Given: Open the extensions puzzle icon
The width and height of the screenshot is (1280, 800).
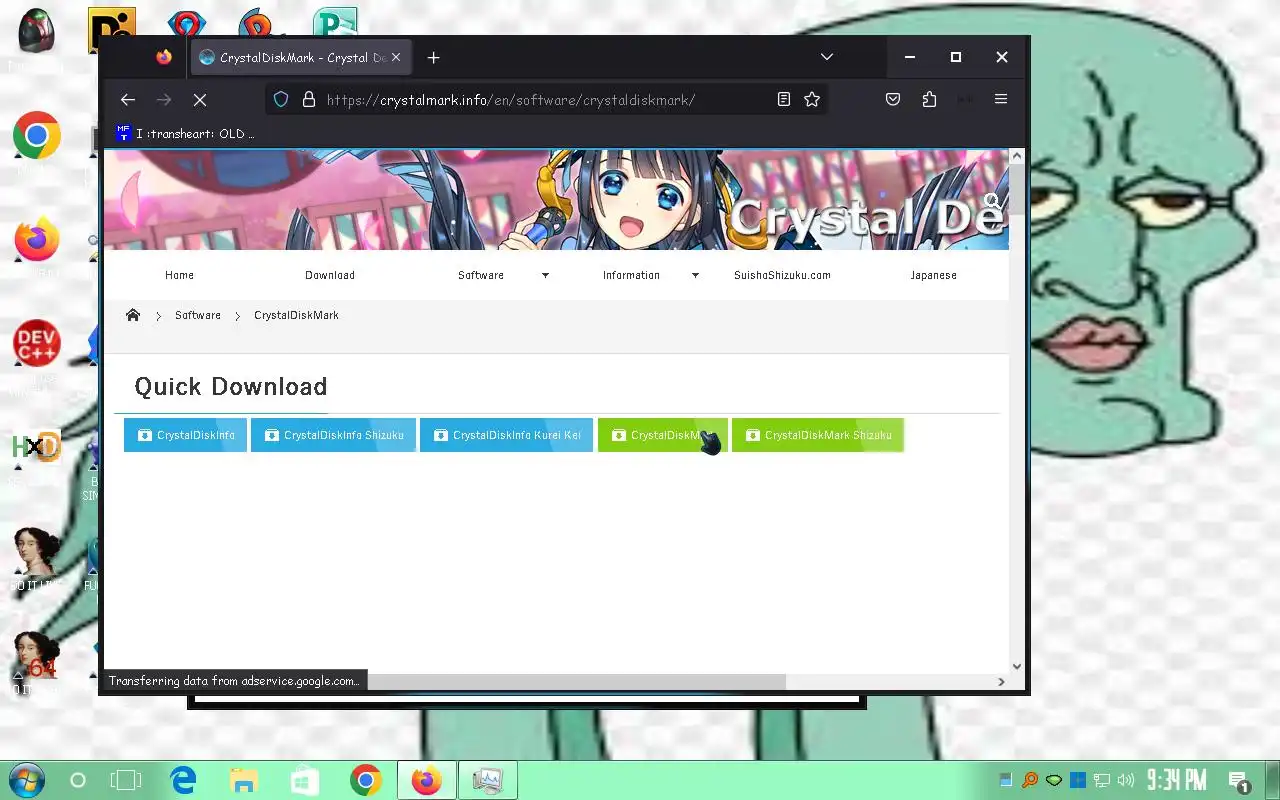Looking at the screenshot, I should pyautogui.click(x=929, y=99).
